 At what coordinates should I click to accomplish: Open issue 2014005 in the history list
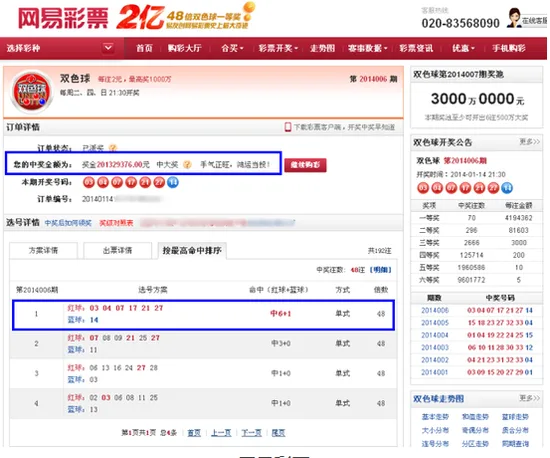click(435, 323)
